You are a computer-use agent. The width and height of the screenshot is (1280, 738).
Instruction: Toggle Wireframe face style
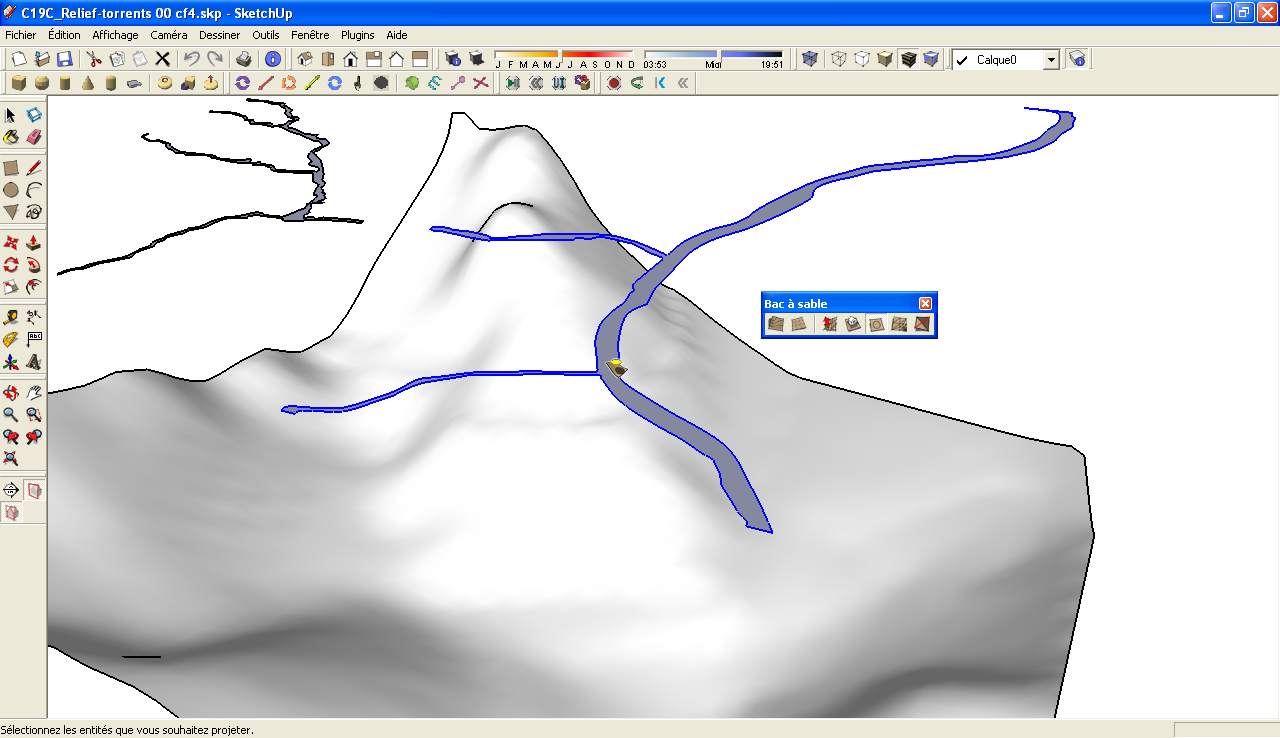tap(839, 59)
